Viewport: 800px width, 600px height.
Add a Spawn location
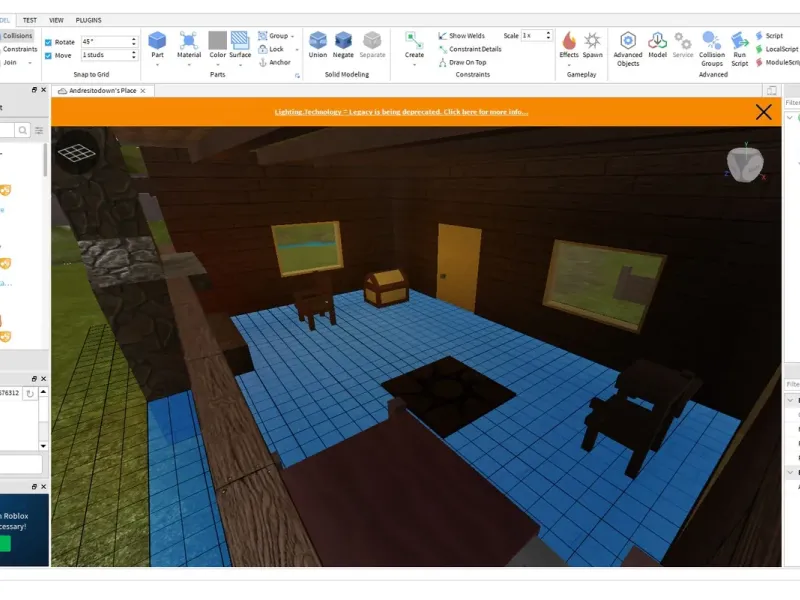(x=592, y=45)
